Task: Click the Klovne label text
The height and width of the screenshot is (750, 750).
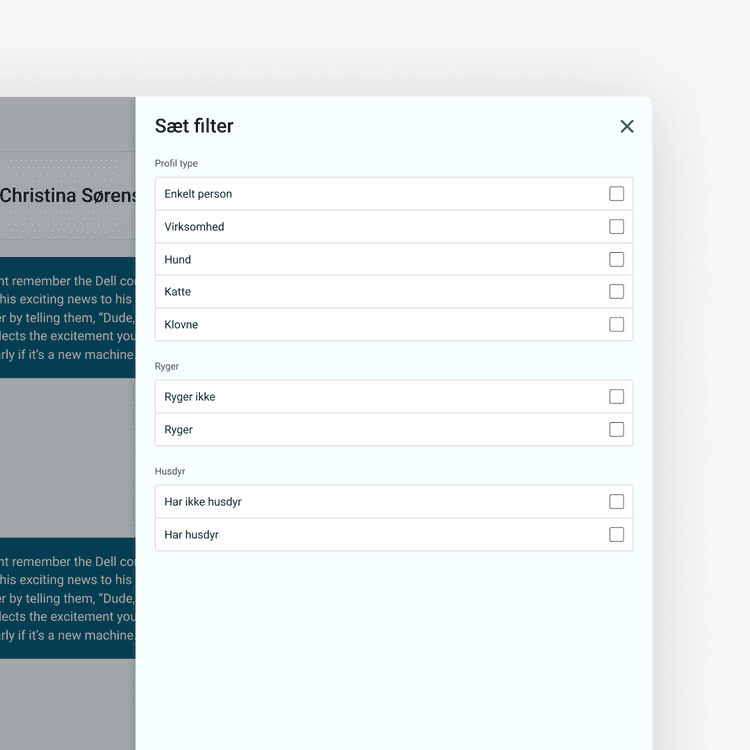Action: tap(181, 325)
